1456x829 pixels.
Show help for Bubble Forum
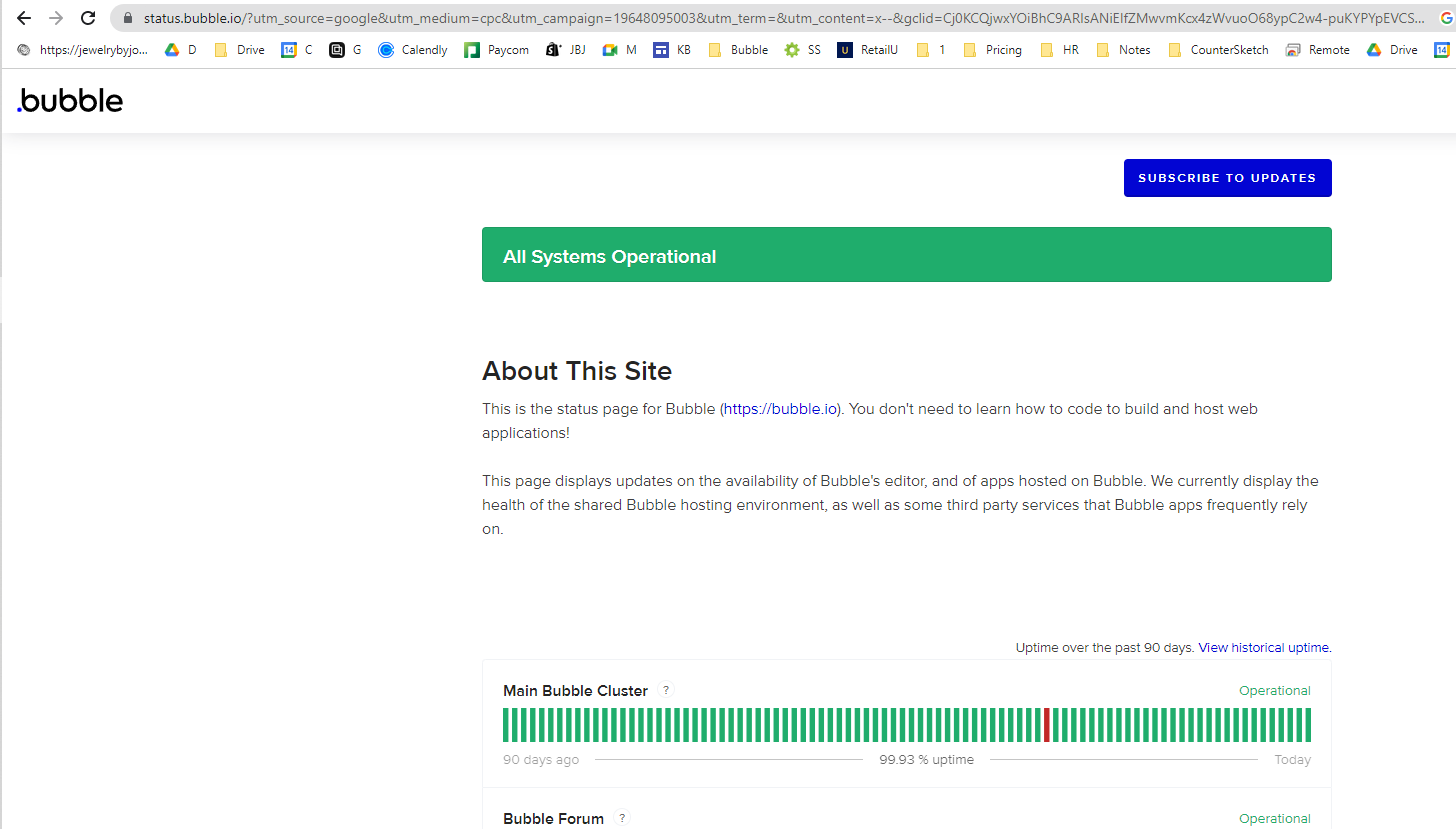tap(622, 818)
